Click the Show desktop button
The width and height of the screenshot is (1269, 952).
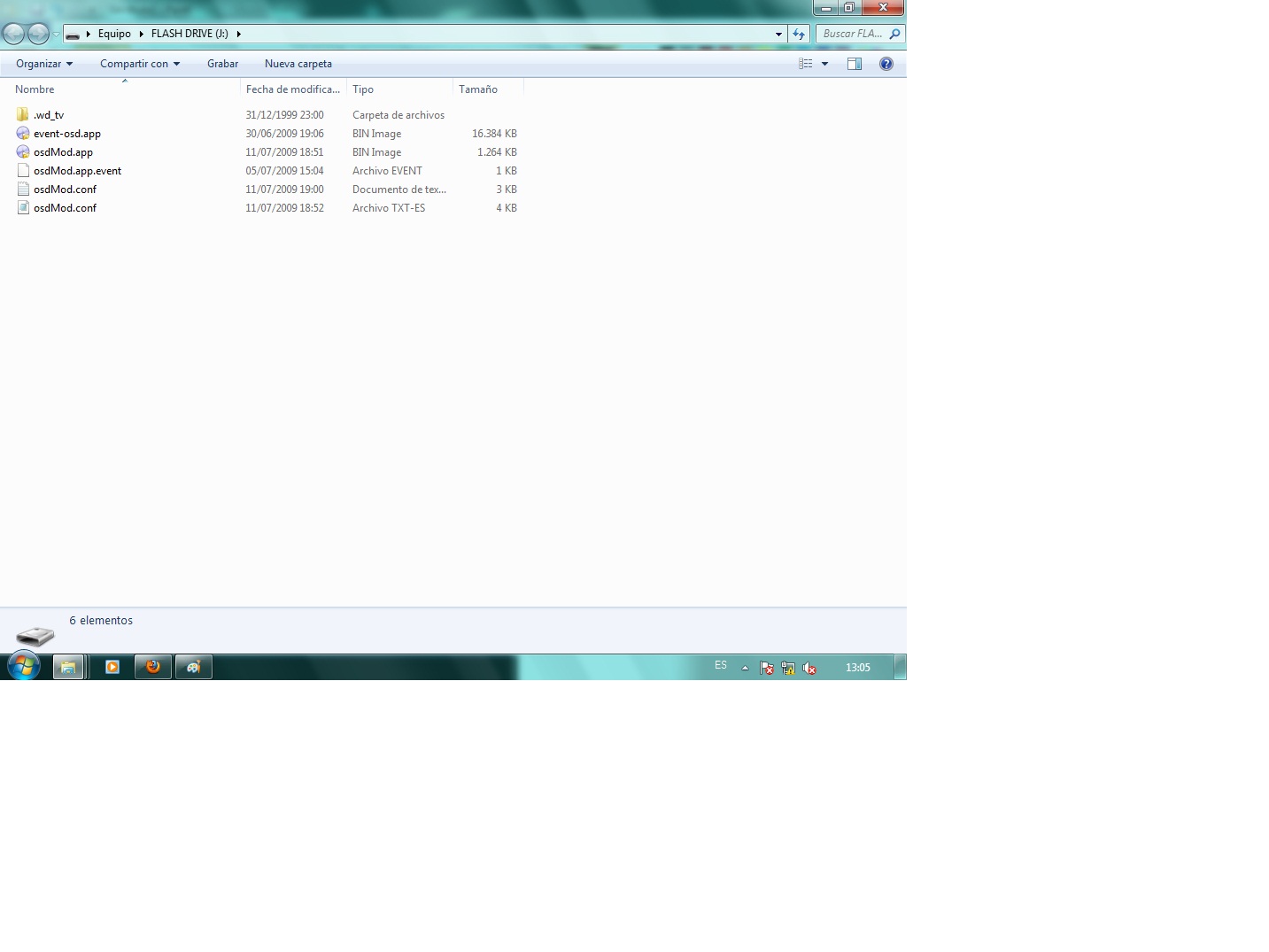(x=901, y=667)
